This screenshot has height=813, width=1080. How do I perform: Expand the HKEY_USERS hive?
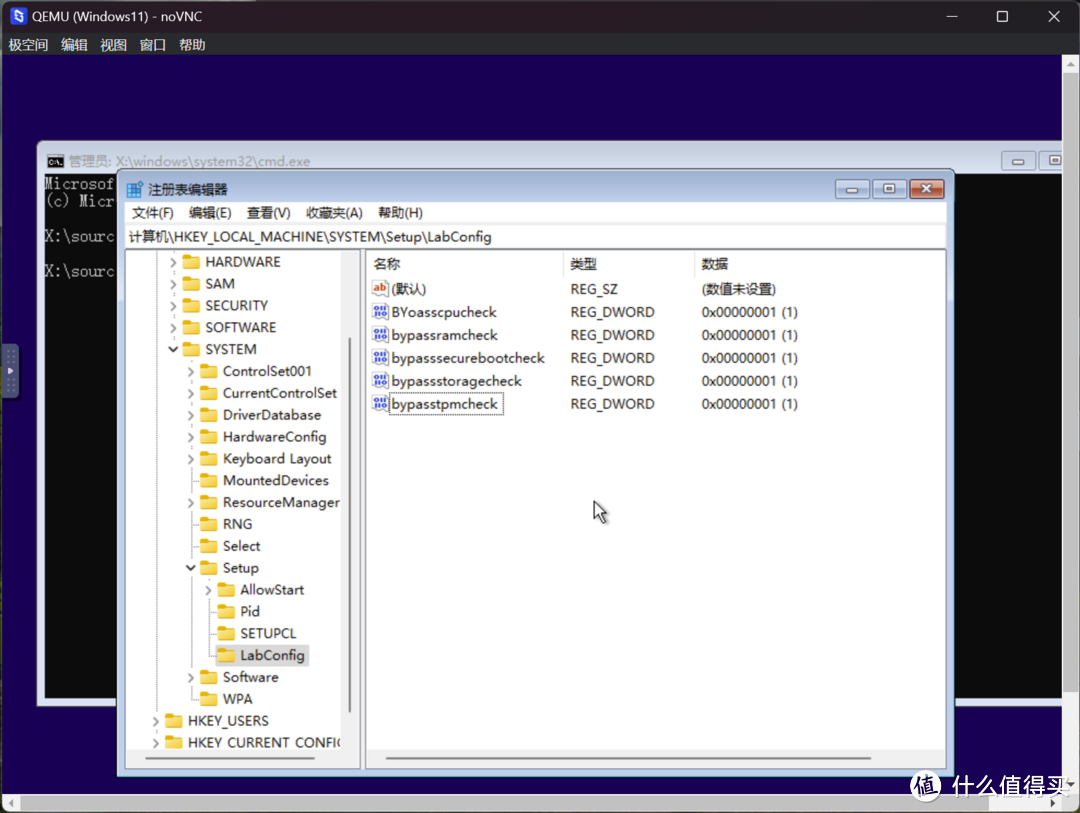pos(156,721)
